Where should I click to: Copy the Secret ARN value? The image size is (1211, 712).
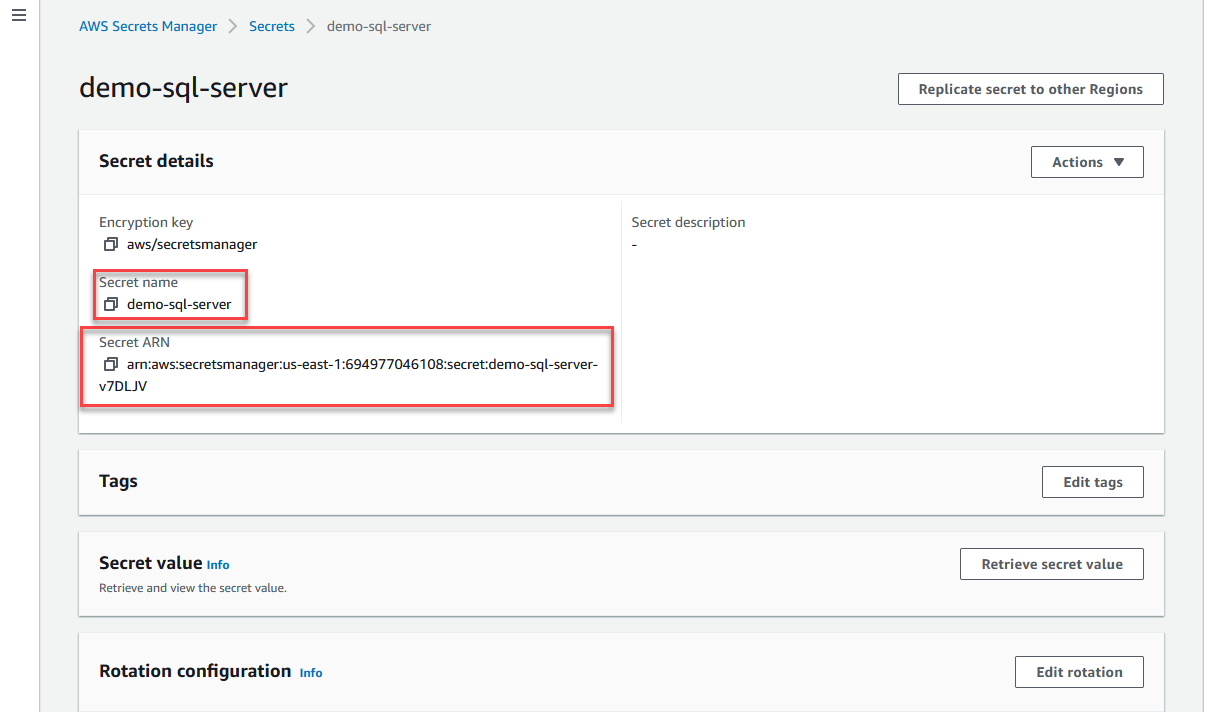(x=111, y=364)
